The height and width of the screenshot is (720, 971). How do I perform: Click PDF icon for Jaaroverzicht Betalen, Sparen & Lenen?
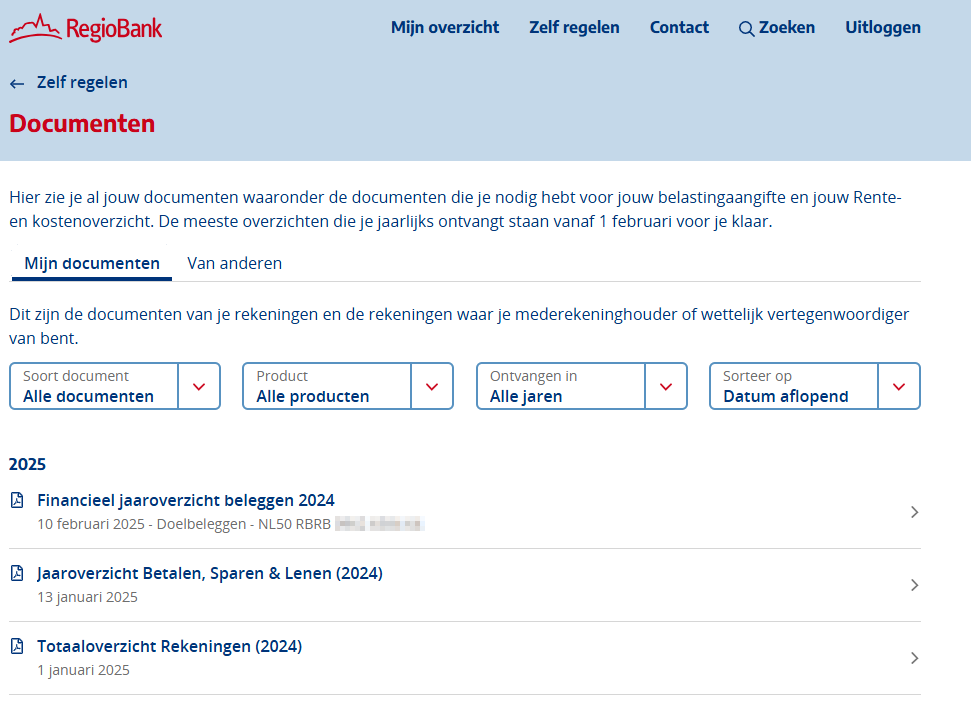[17, 573]
